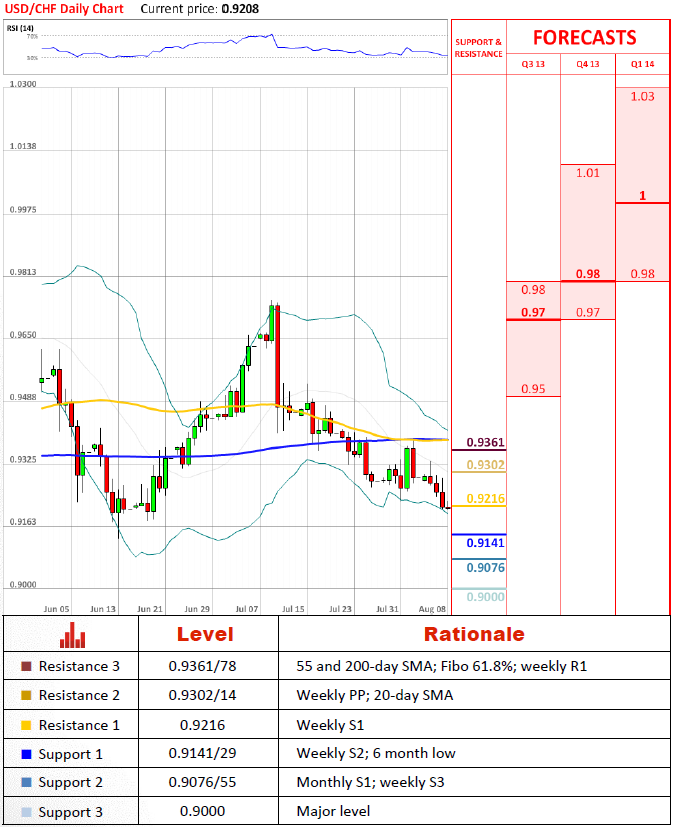The image size is (674, 827).
Task: Select the 'Support 3' row label
Action: point(71,813)
